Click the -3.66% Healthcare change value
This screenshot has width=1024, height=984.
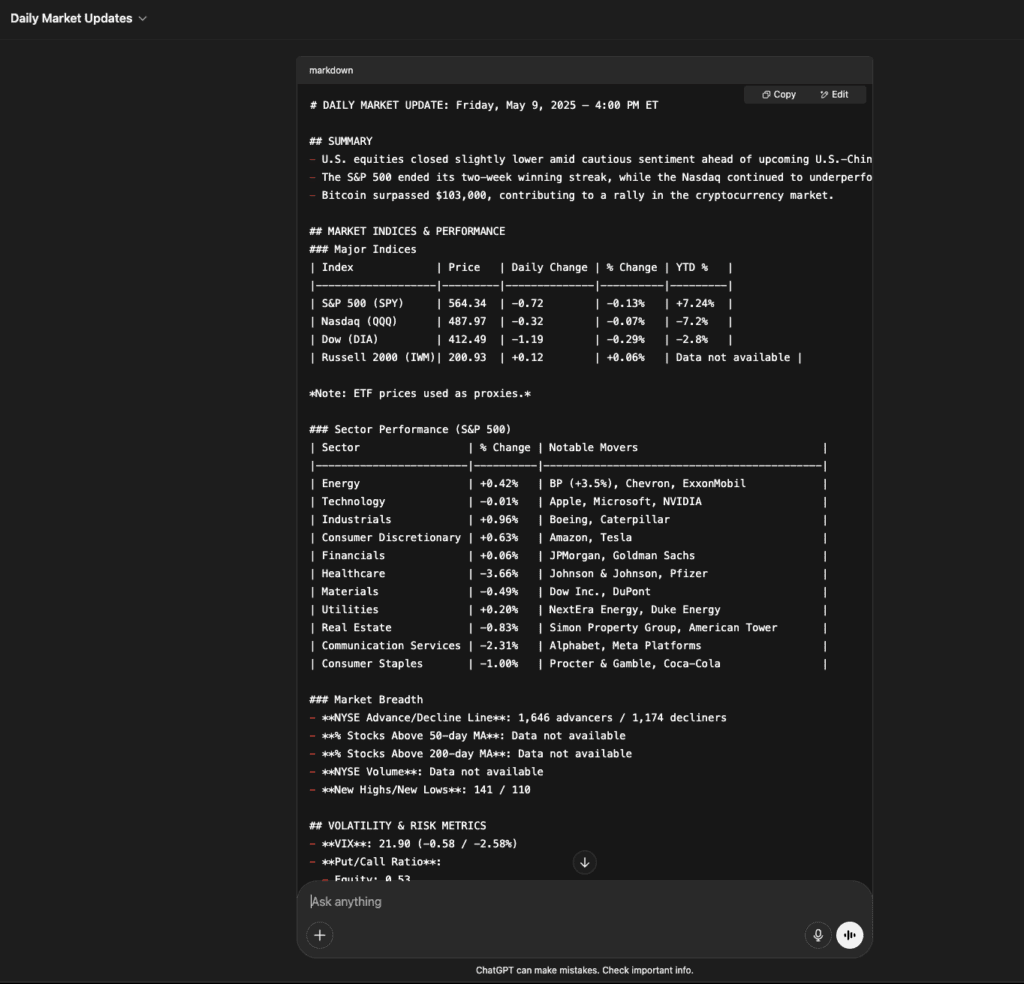pos(499,574)
